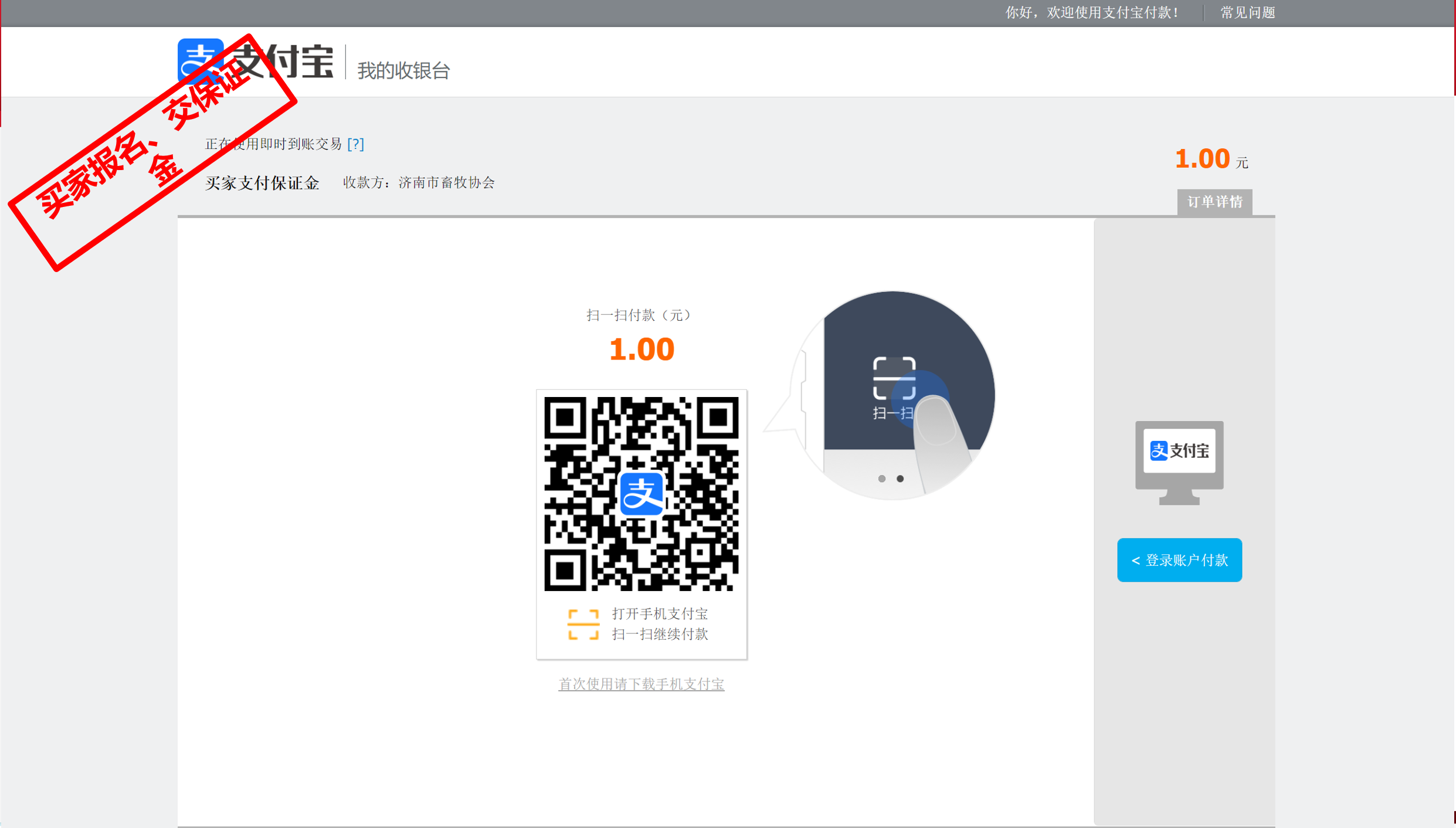Click the monitor with Alipay logo icon
This screenshot has width=1456, height=828.
coord(1179,461)
